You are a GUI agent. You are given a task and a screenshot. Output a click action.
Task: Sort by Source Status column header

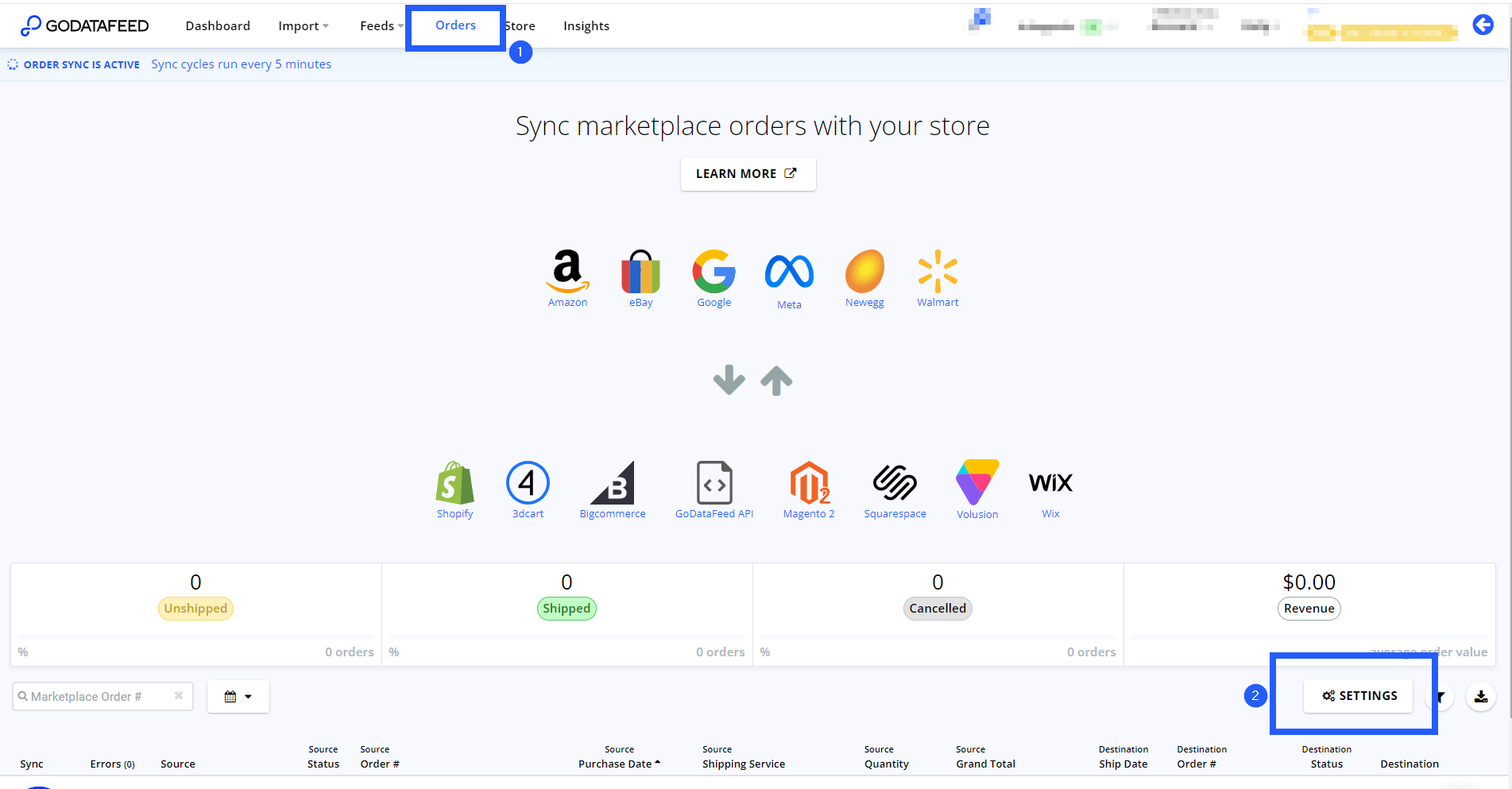323,757
